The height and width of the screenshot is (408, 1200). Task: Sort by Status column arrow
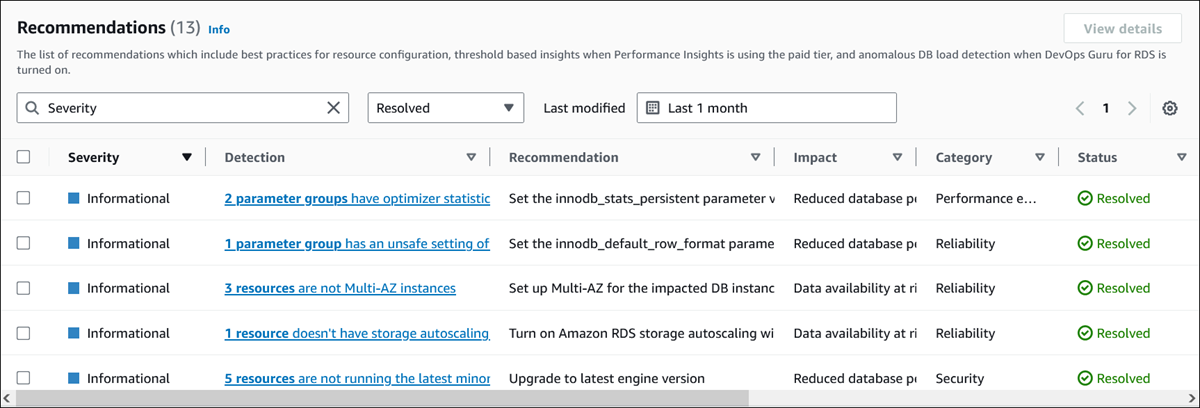point(1181,157)
